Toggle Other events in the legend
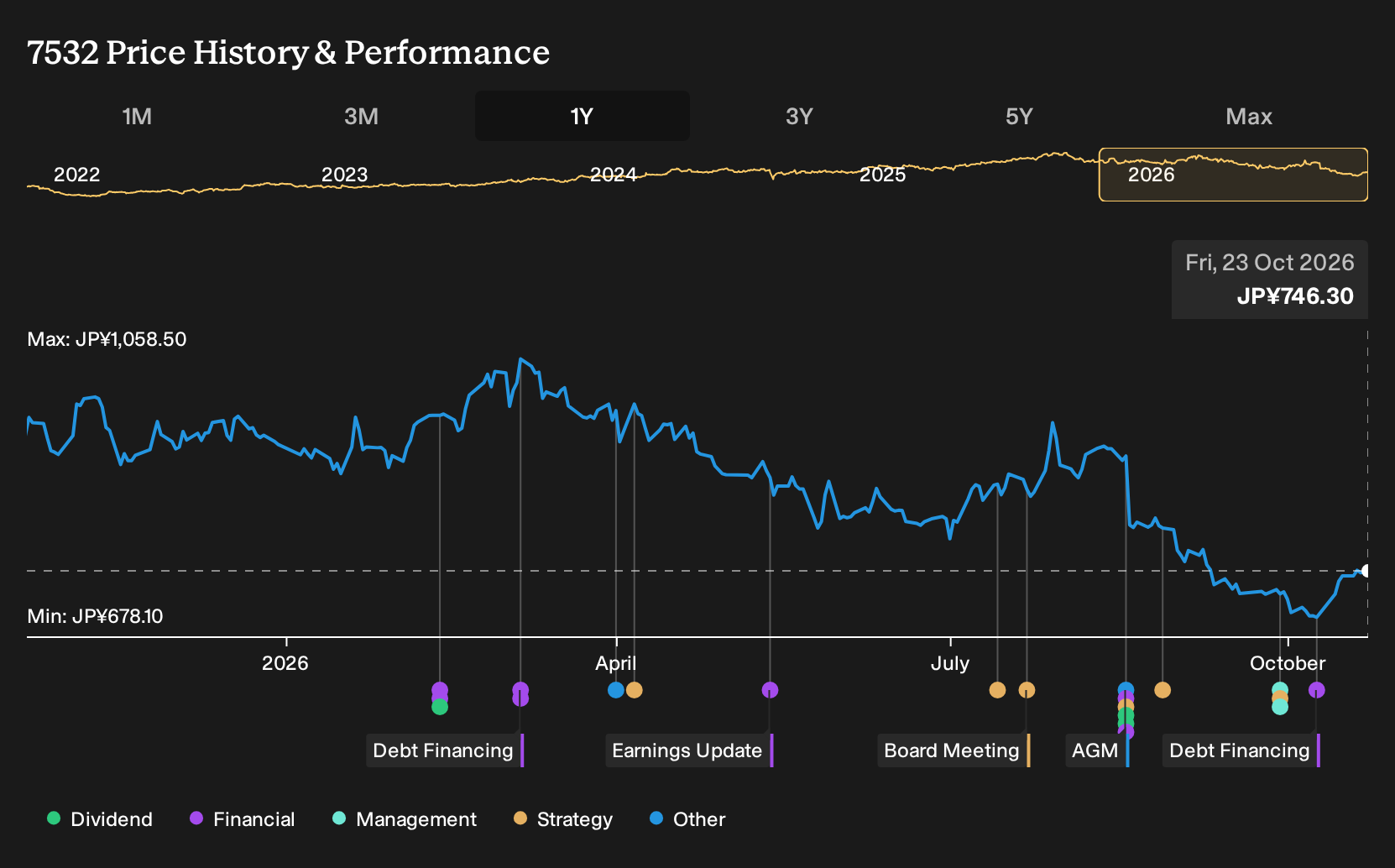Image resolution: width=1395 pixels, height=868 pixels. (x=688, y=819)
